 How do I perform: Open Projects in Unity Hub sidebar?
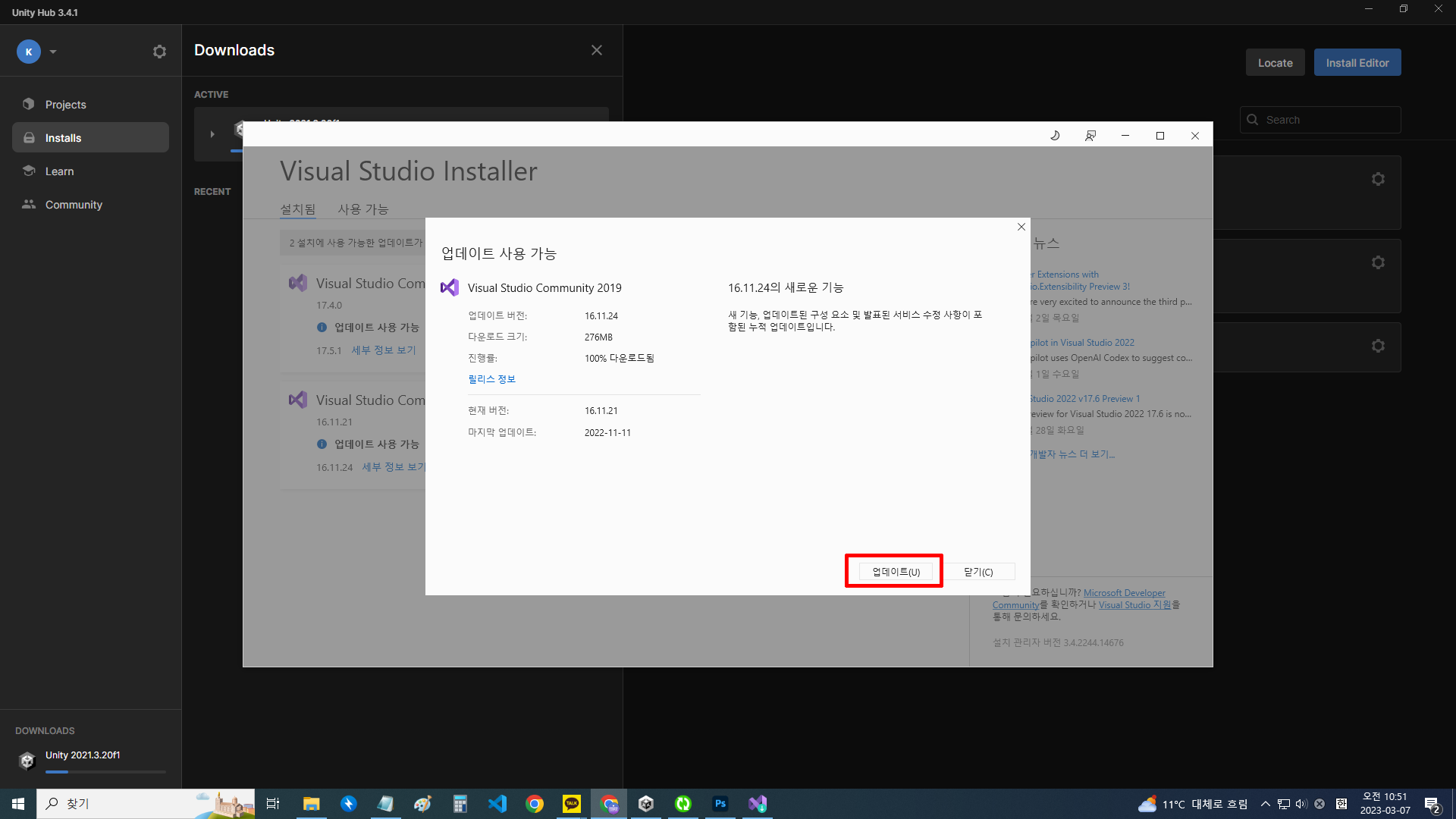[90, 105]
